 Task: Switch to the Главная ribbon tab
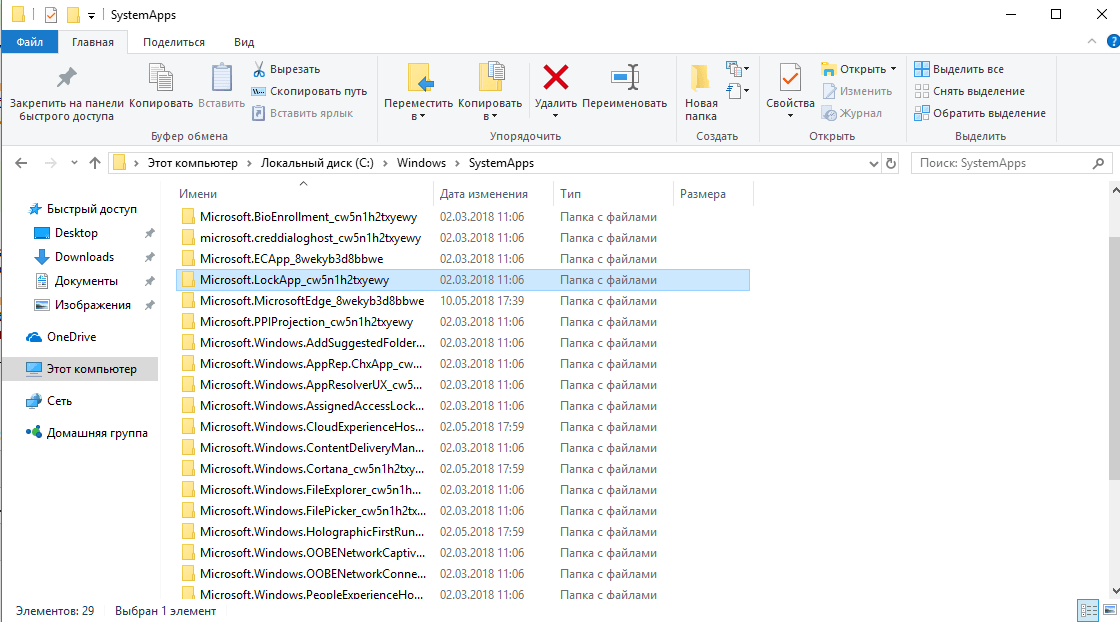[x=93, y=42]
